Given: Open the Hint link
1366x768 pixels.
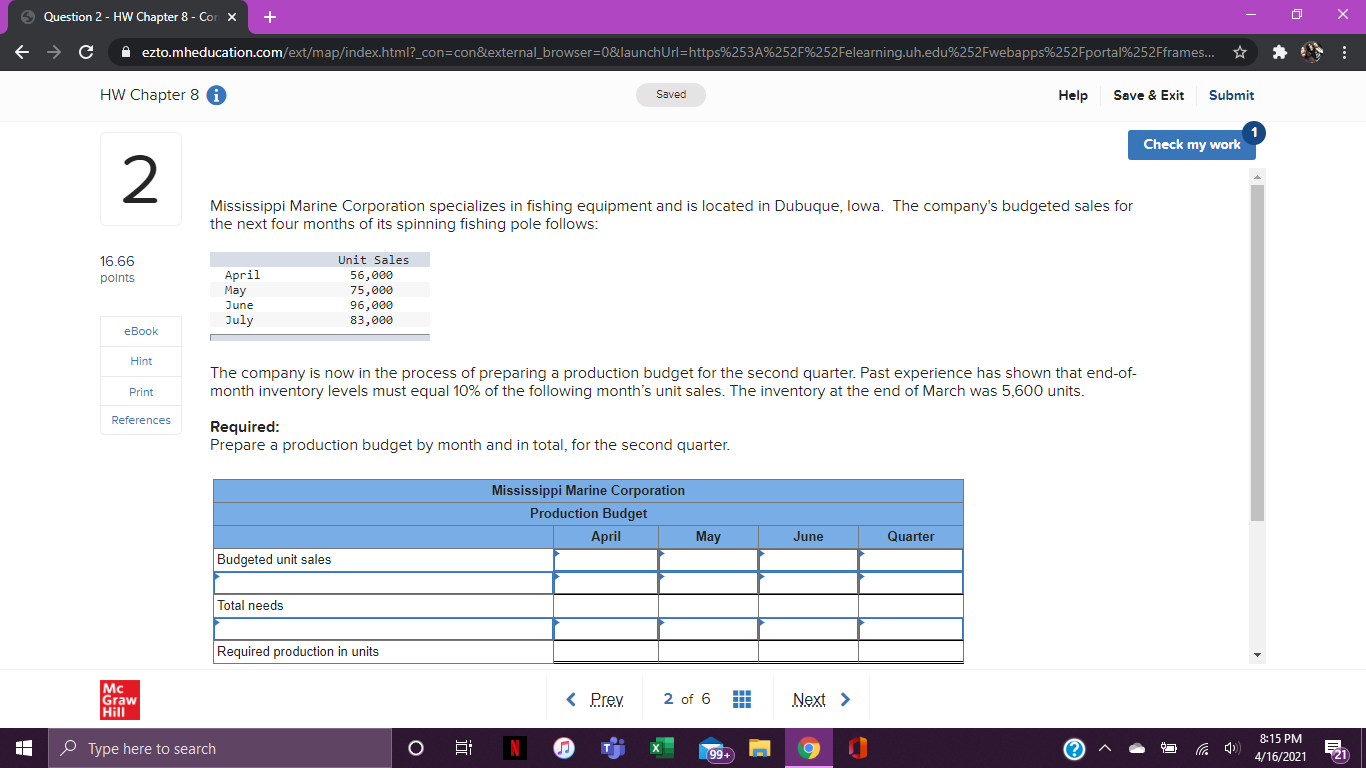Looking at the screenshot, I should [x=140, y=361].
